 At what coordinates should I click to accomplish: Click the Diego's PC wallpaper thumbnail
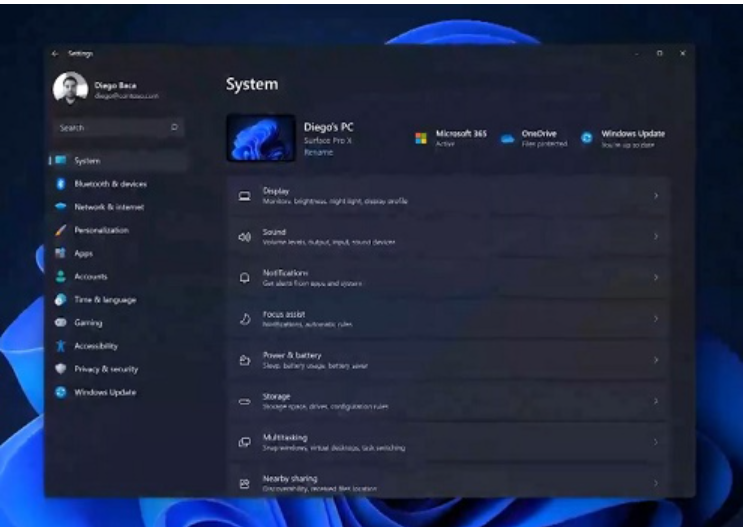coord(261,138)
